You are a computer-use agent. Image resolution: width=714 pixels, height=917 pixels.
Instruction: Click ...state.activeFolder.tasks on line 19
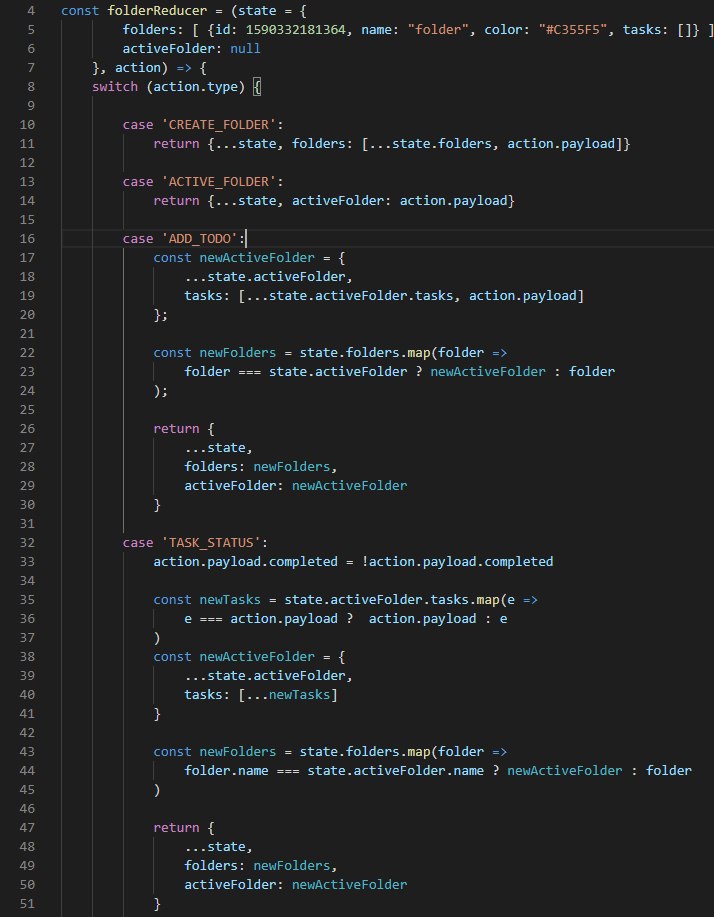click(x=350, y=295)
